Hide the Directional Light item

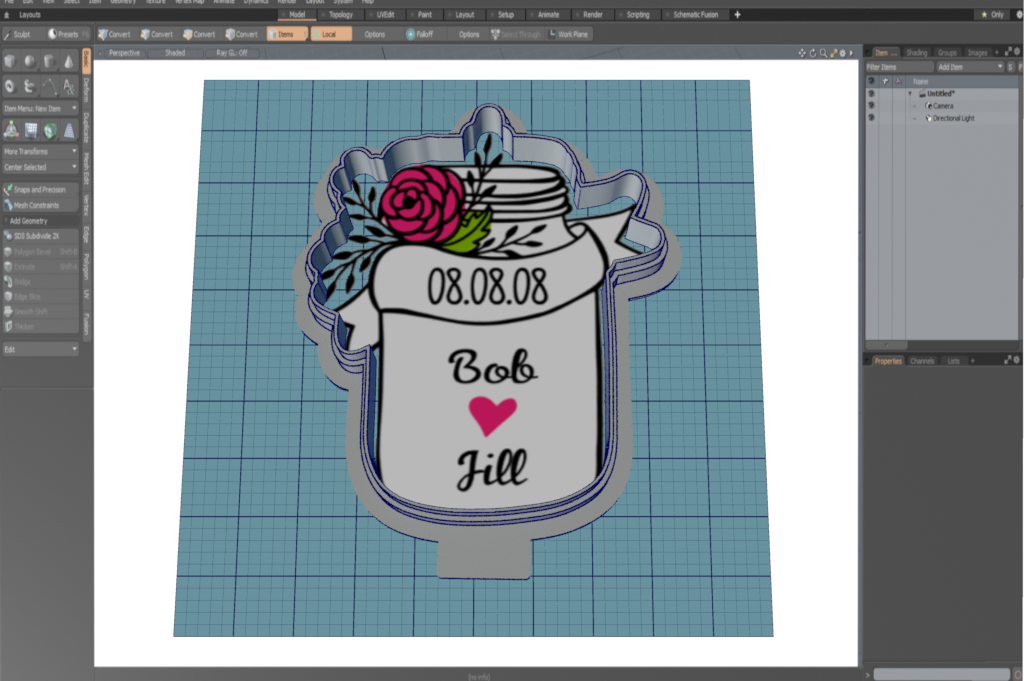pyautogui.click(x=871, y=118)
